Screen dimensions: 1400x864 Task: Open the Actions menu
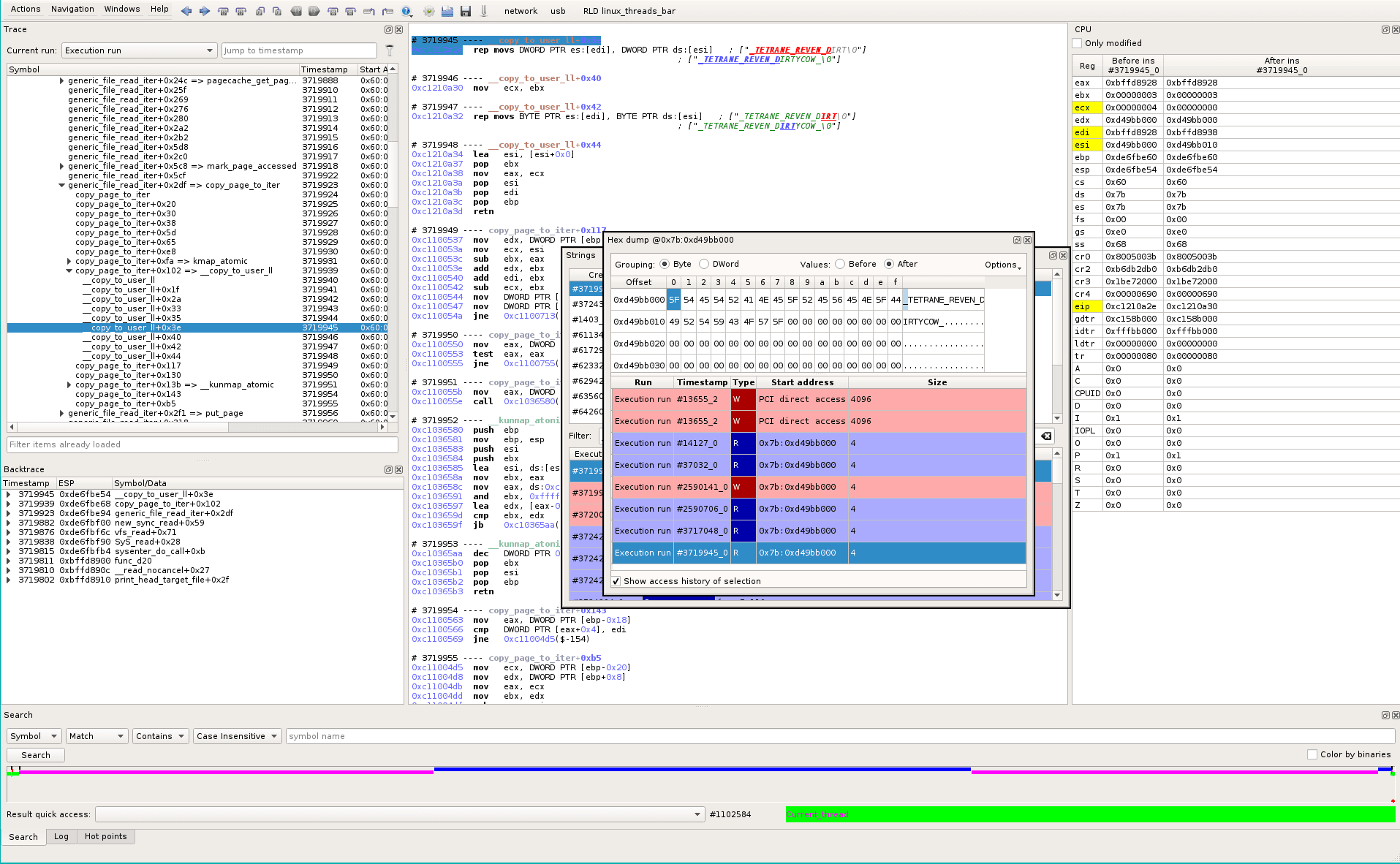pos(25,9)
